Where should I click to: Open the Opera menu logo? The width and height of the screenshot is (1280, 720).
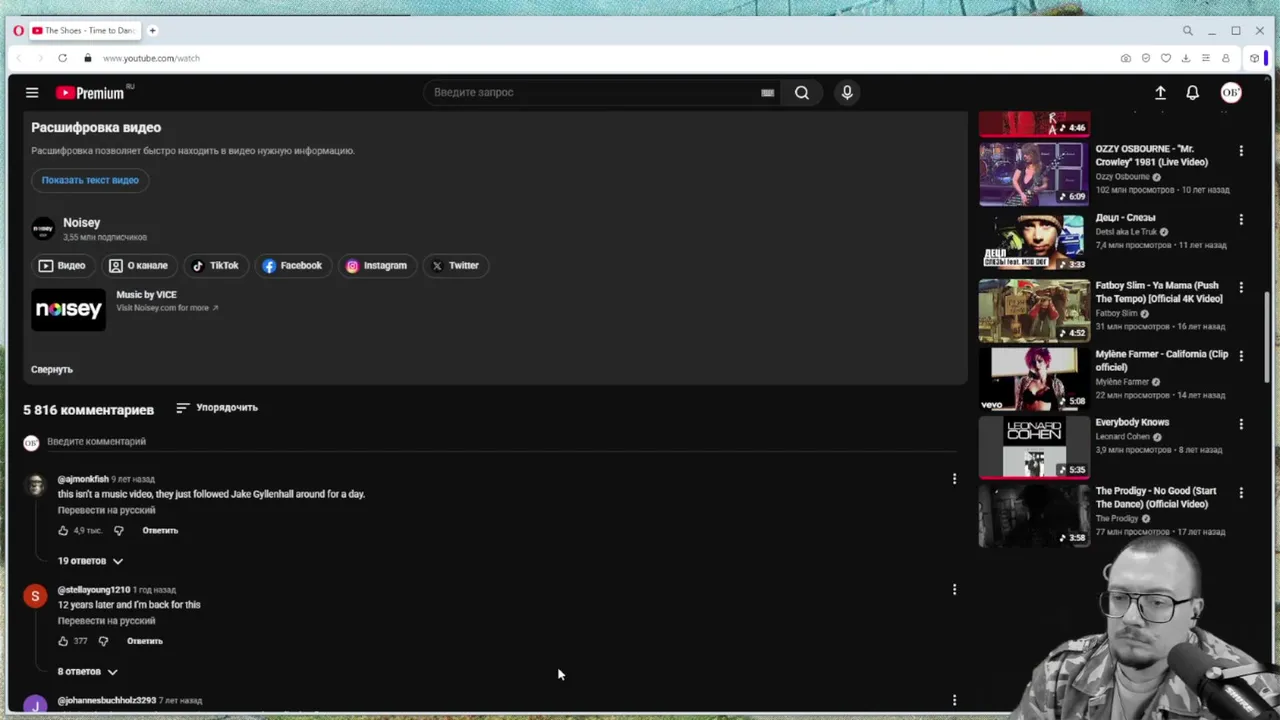click(x=18, y=31)
